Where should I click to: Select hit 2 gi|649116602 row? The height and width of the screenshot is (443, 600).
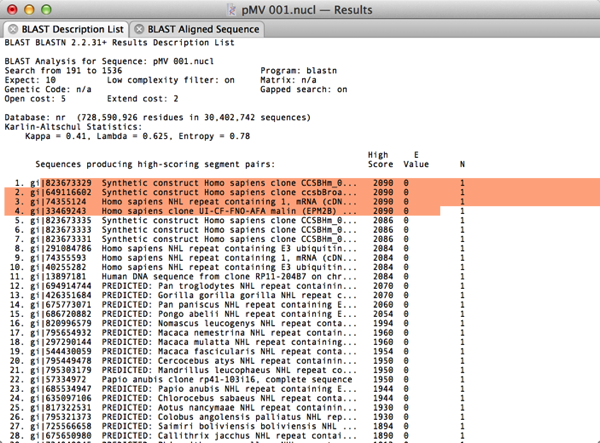coord(200,193)
